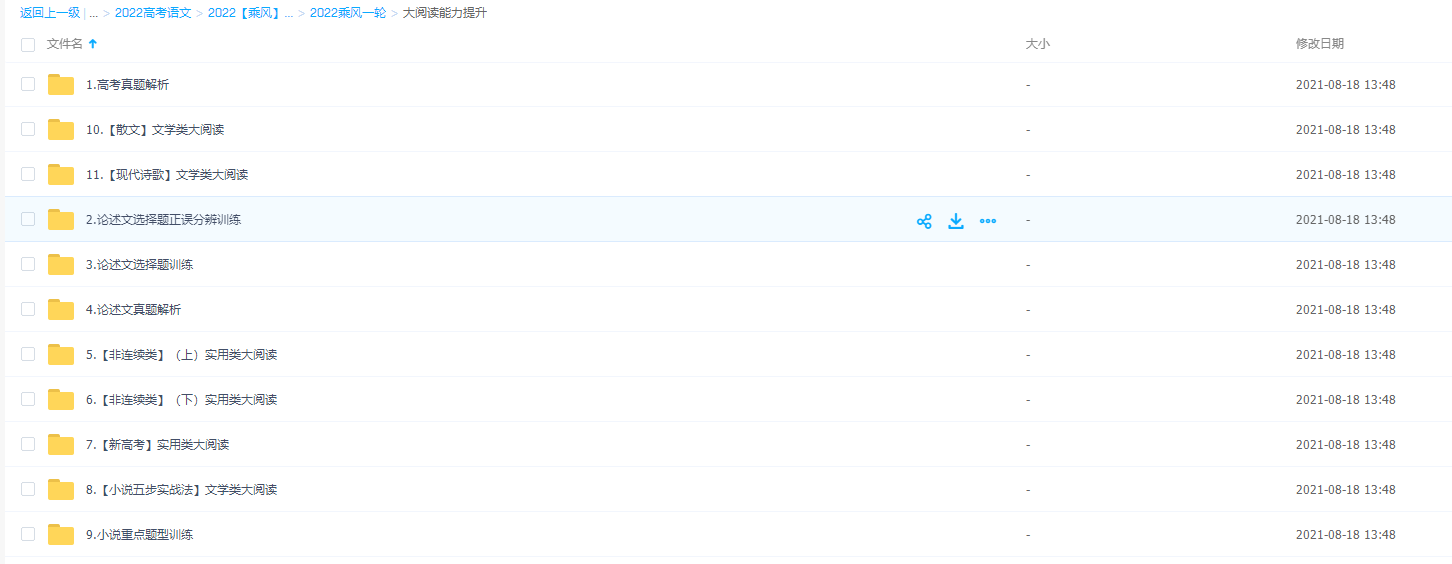Image resolution: width=1452 pixels, height=564 pixels.
Task: Go to 2022高考语文 in the breadcrumb
Action: pyautogui.click(x=153, y=13)
